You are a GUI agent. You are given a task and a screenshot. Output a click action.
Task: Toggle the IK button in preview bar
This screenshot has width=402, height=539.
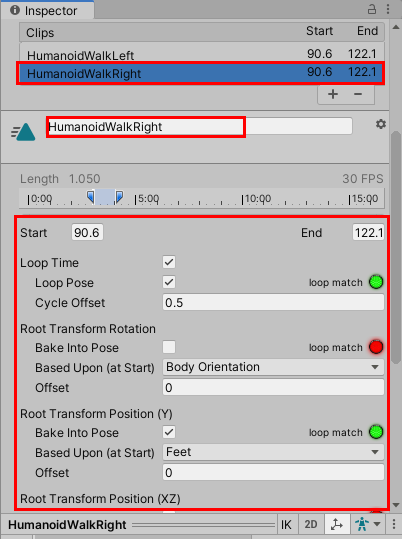[x=287, y=525]
